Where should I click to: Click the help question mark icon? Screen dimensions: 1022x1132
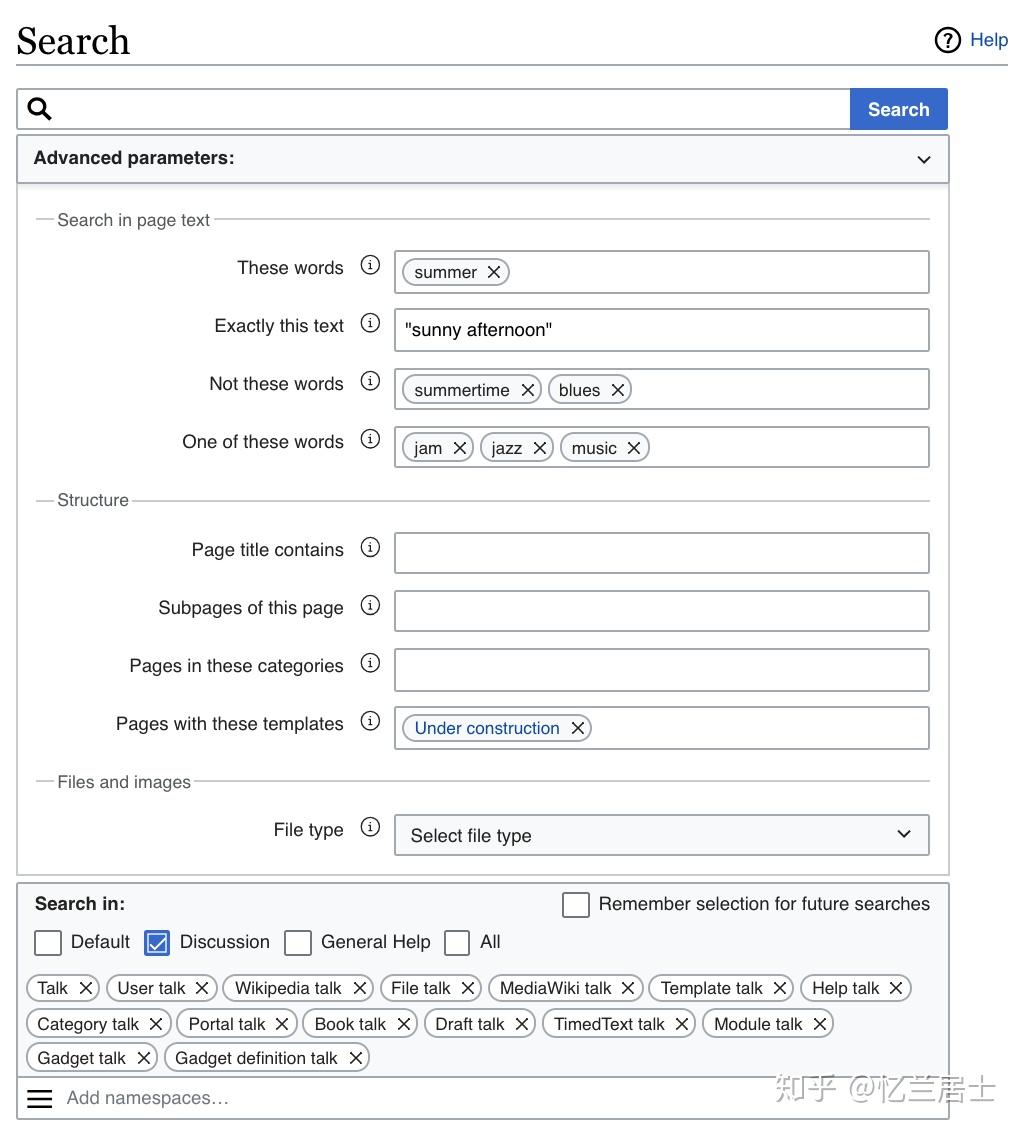[947, 40]
